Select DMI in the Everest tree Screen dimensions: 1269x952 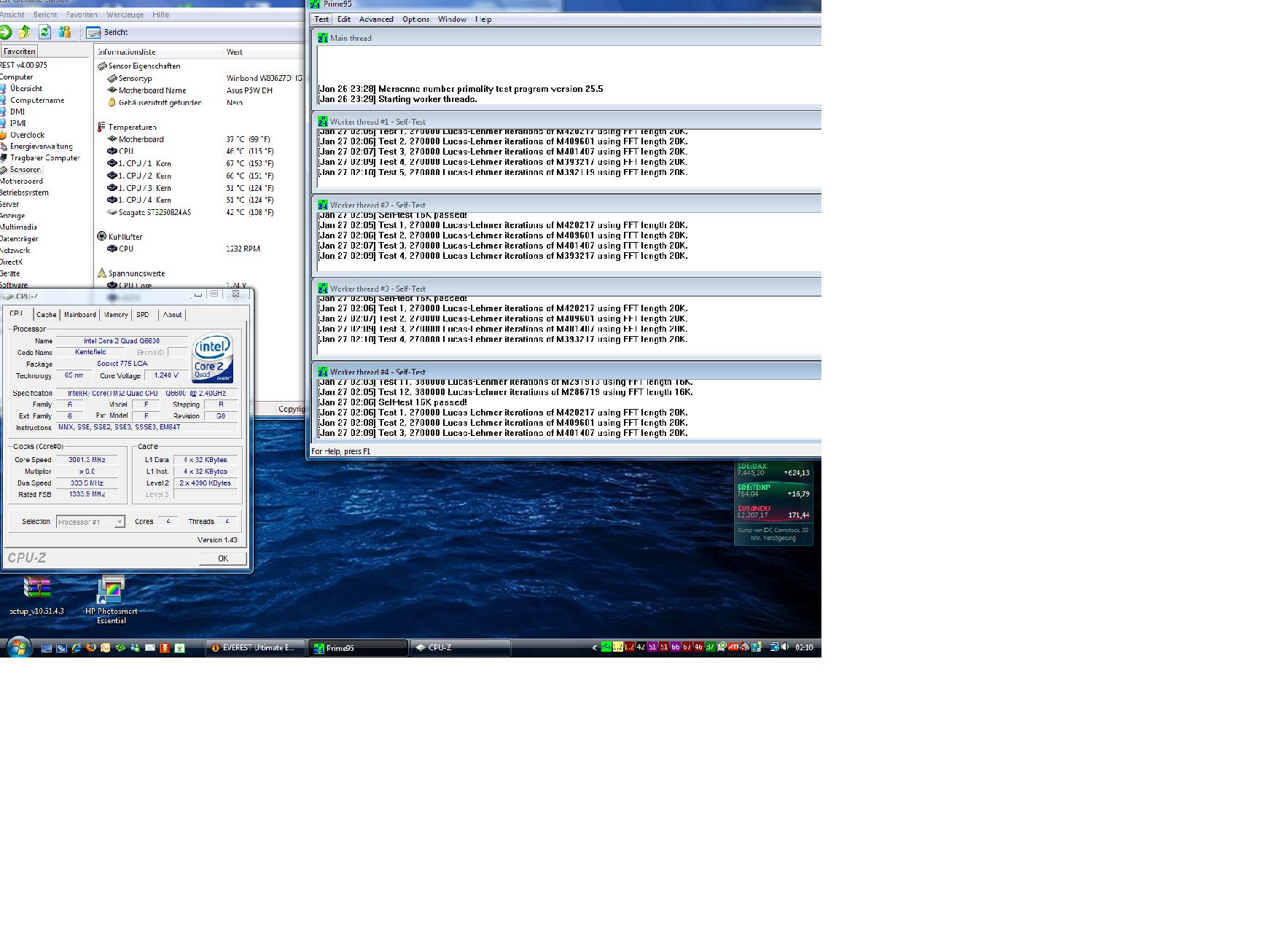(17, 112)
